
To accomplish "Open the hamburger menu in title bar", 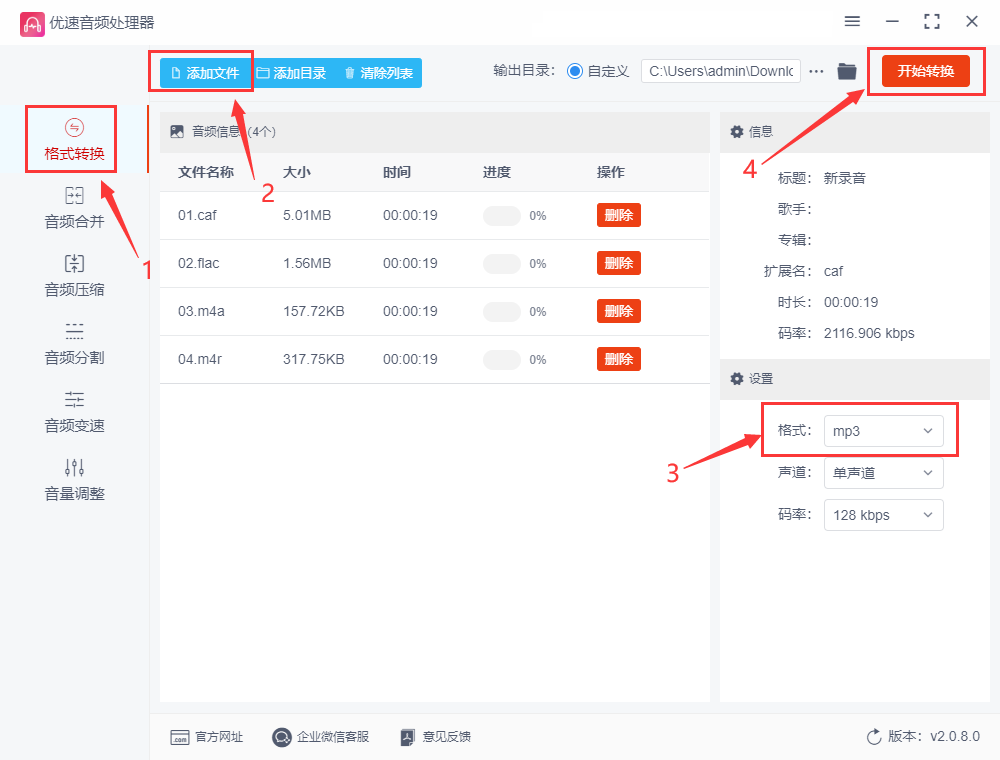I will click(852, 21).
